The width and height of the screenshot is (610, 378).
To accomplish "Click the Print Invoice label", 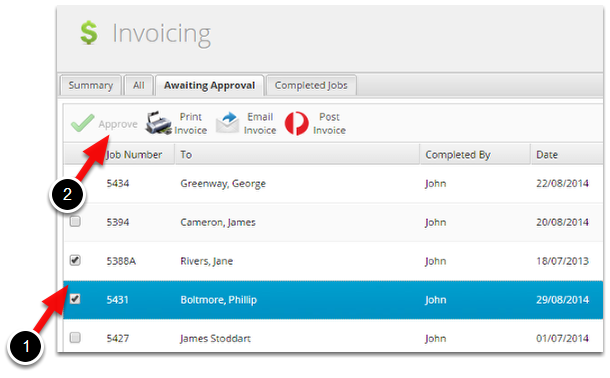I will tap(191, 123).
